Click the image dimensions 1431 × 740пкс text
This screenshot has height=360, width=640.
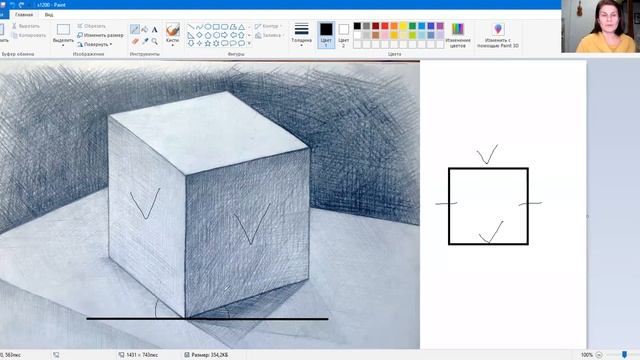[142, 355]
